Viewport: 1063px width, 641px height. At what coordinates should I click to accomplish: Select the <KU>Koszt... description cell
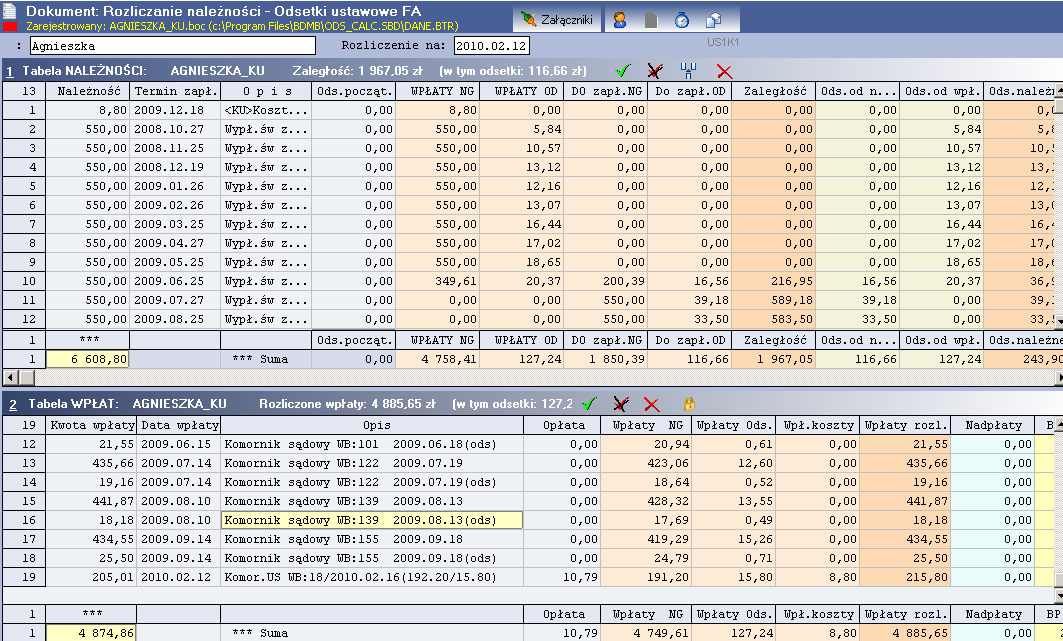(x=266, y=110)
